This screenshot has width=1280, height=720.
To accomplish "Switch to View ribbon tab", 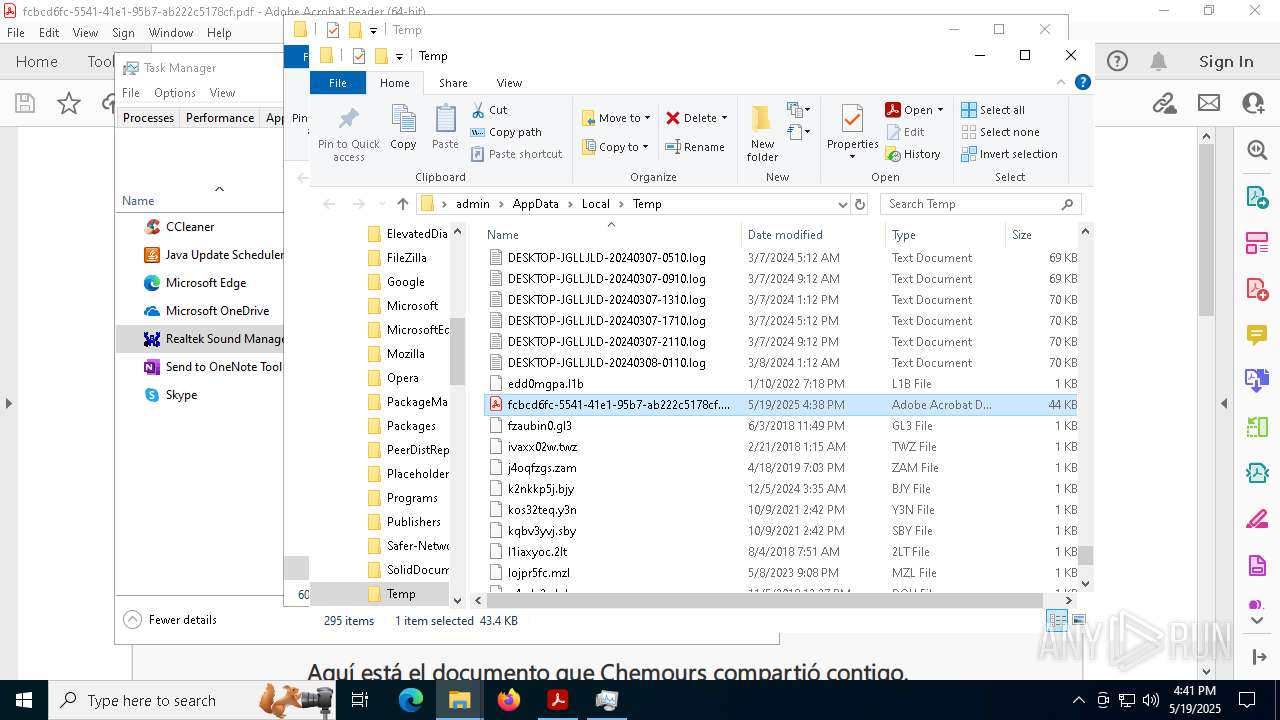I will [x=509, y=83].
